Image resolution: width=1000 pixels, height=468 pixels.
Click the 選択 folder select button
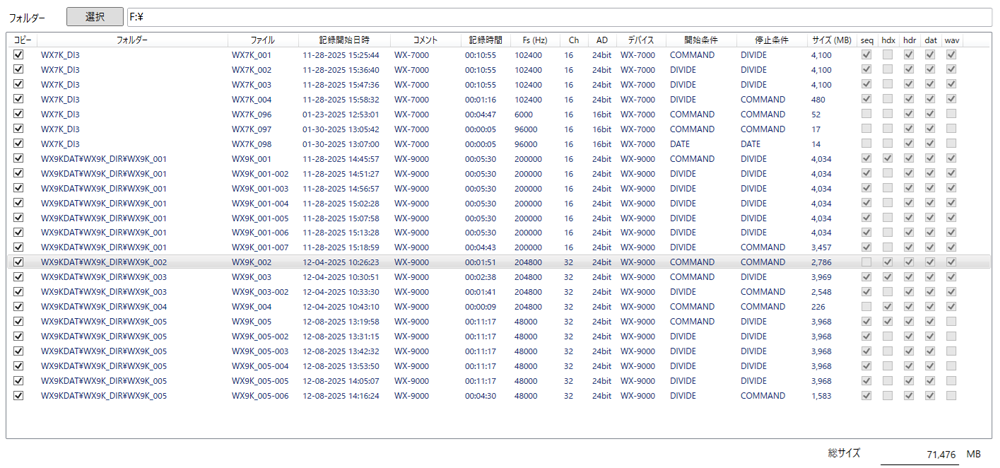tap(95, 17)
